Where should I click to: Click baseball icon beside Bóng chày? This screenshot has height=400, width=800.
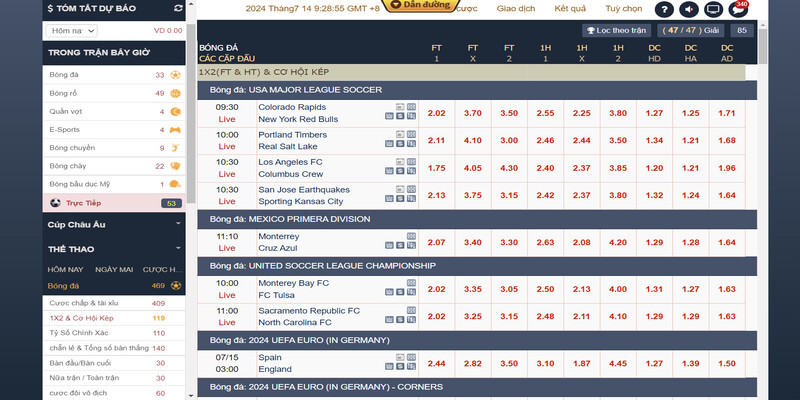coord(175,166)
